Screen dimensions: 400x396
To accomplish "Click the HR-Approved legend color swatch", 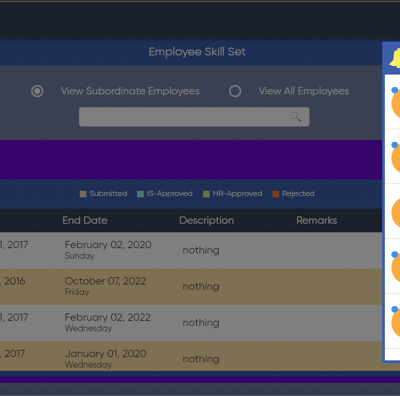I will coord(206,194).
